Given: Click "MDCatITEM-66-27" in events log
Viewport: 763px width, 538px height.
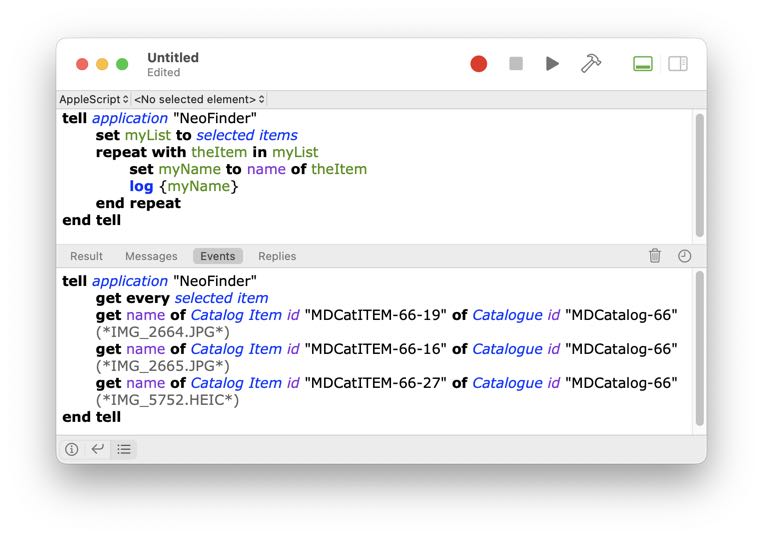Looking at the screenshot, I should 376,383.
